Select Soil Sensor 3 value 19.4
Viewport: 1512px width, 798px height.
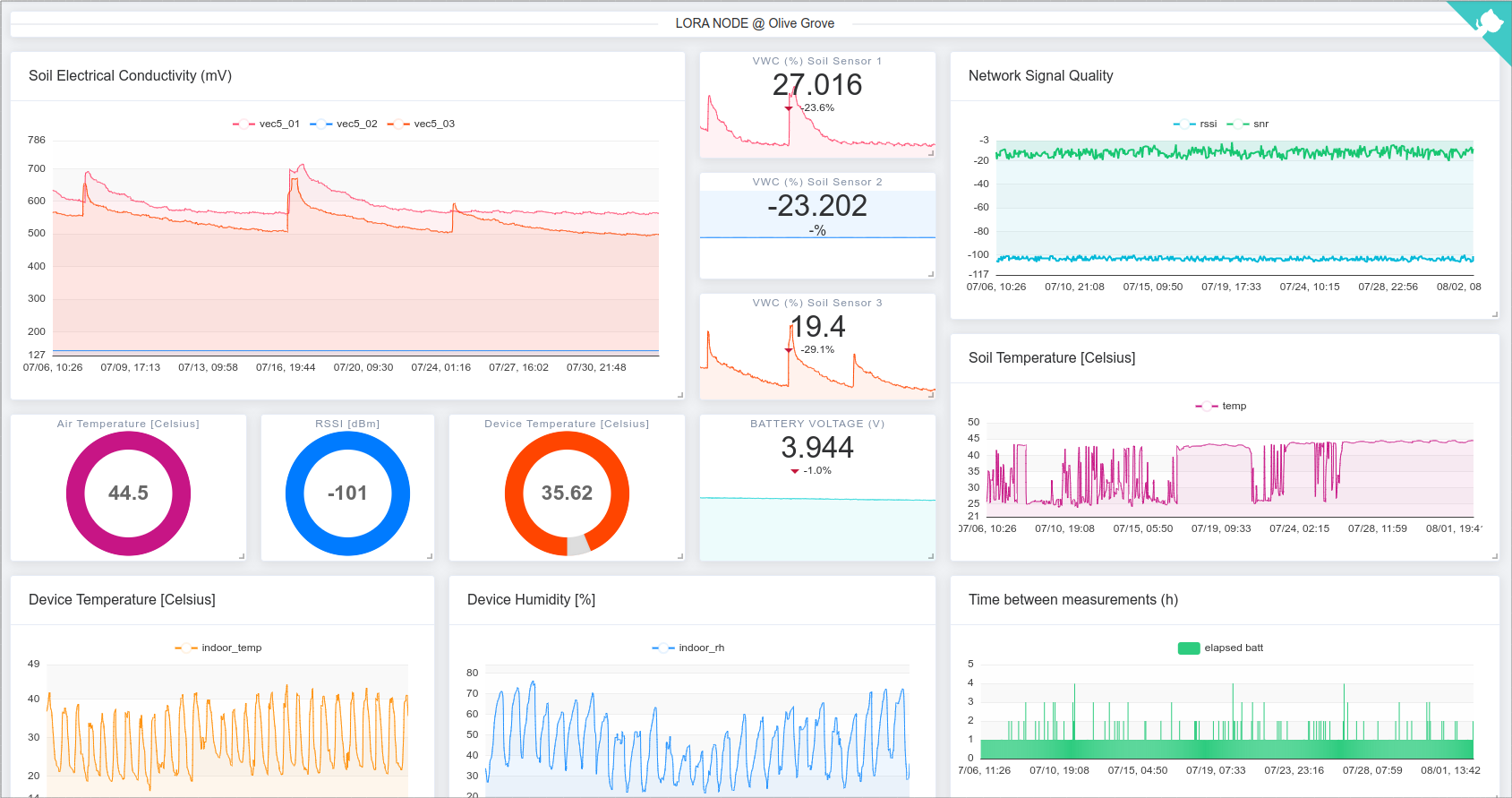pyautogui.click(x=817, y=326)
